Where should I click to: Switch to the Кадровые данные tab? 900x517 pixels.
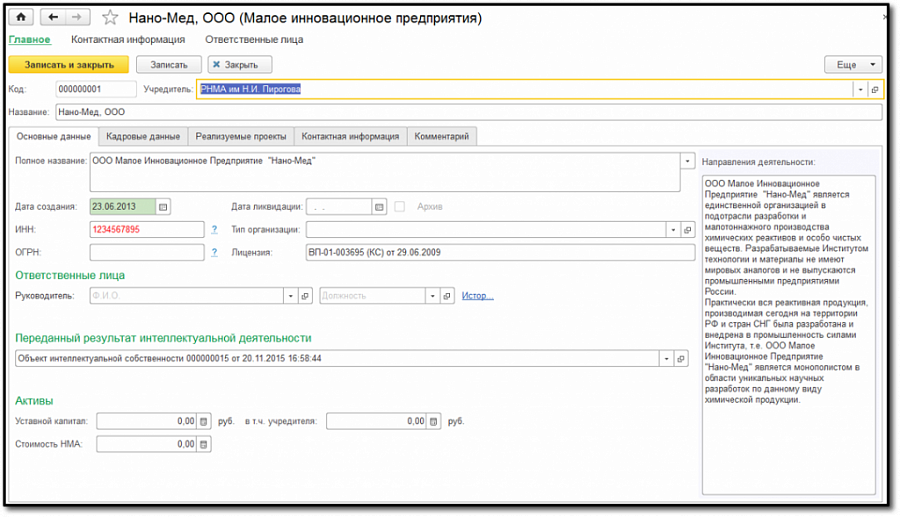tap(143, 137)
